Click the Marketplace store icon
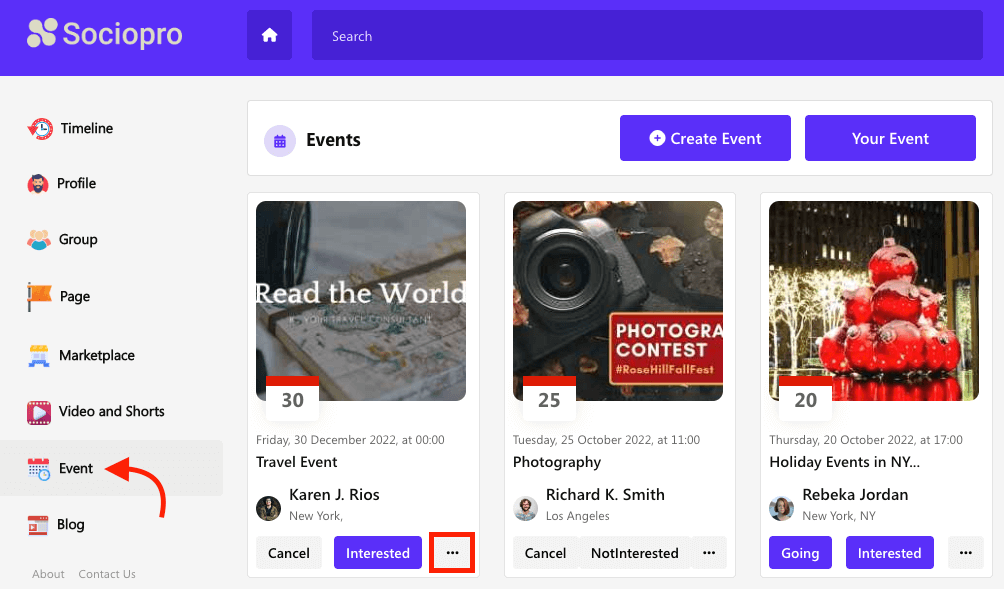The width and height of the screenshot is (1004, 589). coord(39,355)
